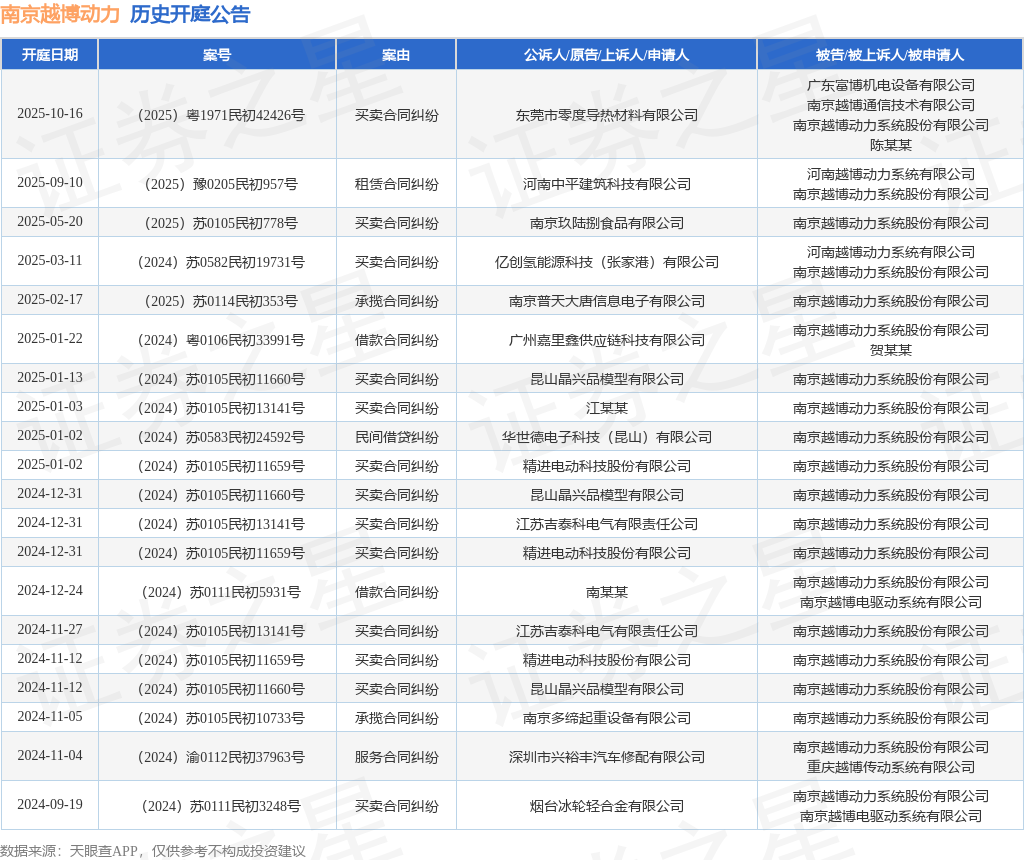Click plaintiff 河南中平建筑科技有限公司

coord(606,184)
